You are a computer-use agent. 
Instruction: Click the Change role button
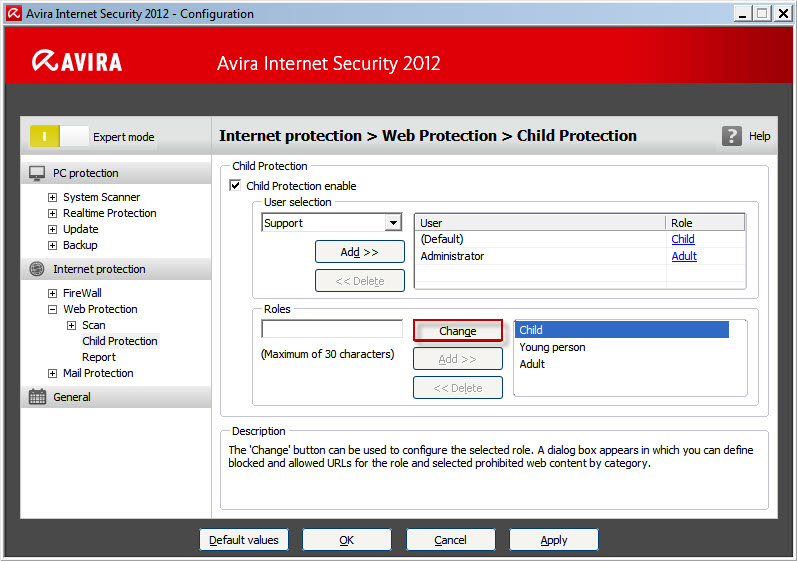pos(458,331)
